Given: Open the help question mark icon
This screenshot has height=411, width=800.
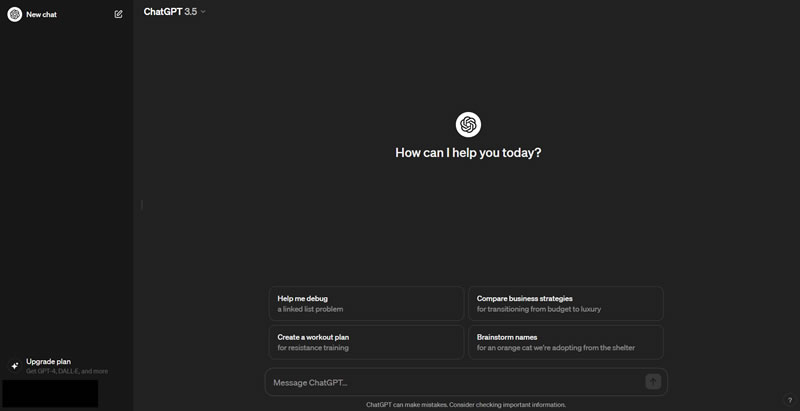Looking at the screenshot, I should tap(789, 400).
